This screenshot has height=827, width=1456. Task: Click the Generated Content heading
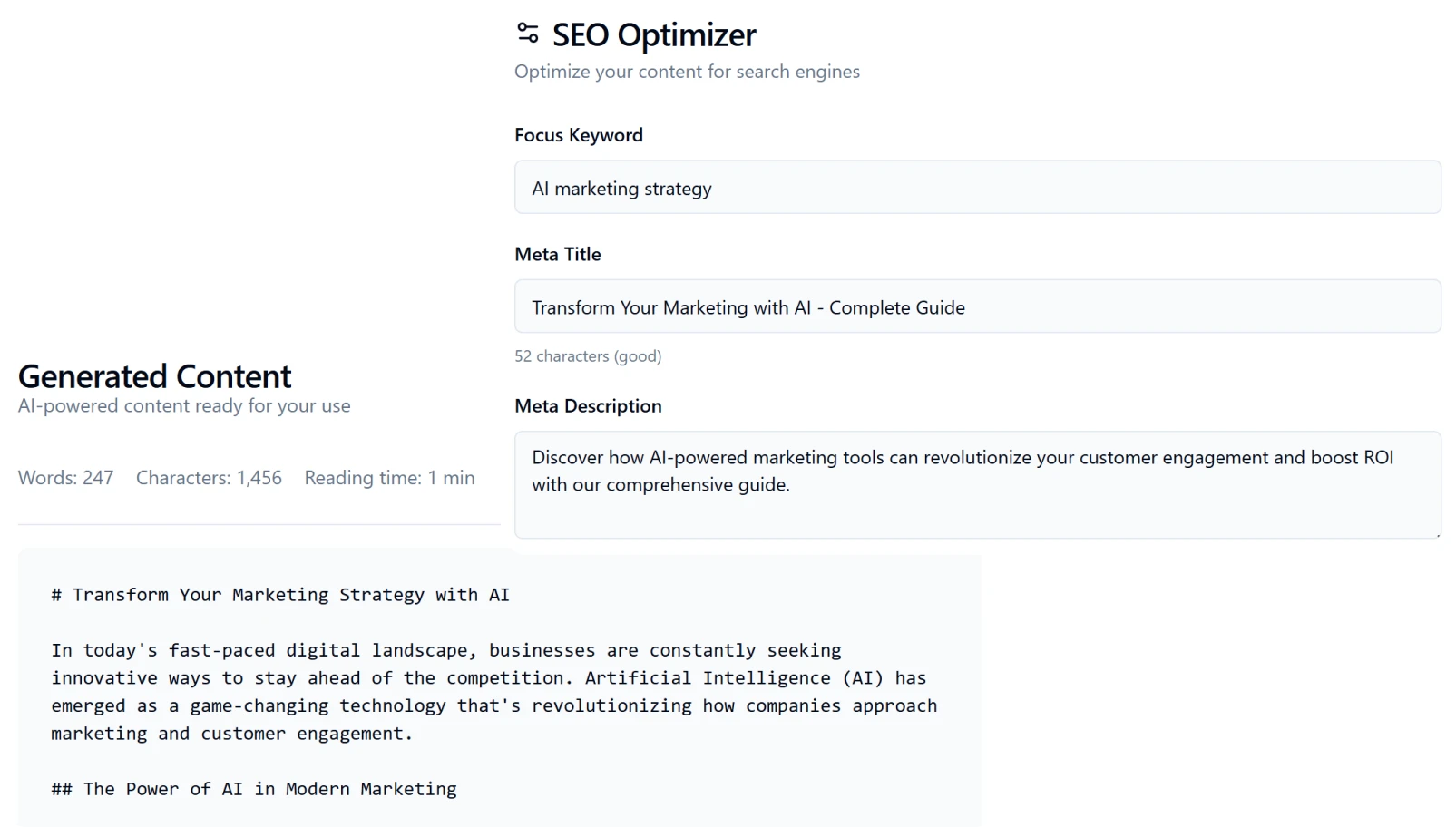tap(154, 376)
